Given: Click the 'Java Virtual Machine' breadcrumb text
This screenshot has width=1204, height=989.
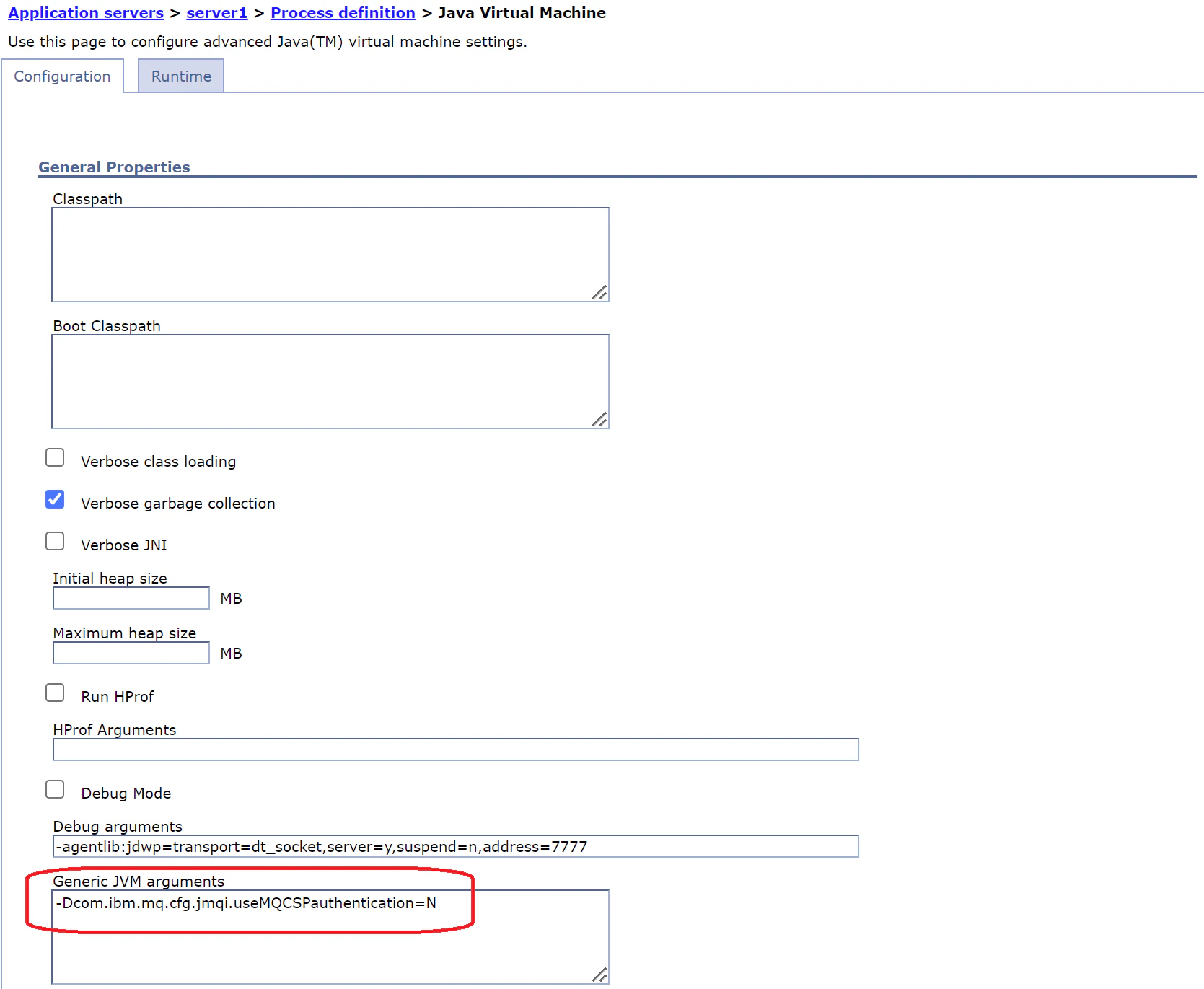Looking at the screenshot, I should pos(522,13).
